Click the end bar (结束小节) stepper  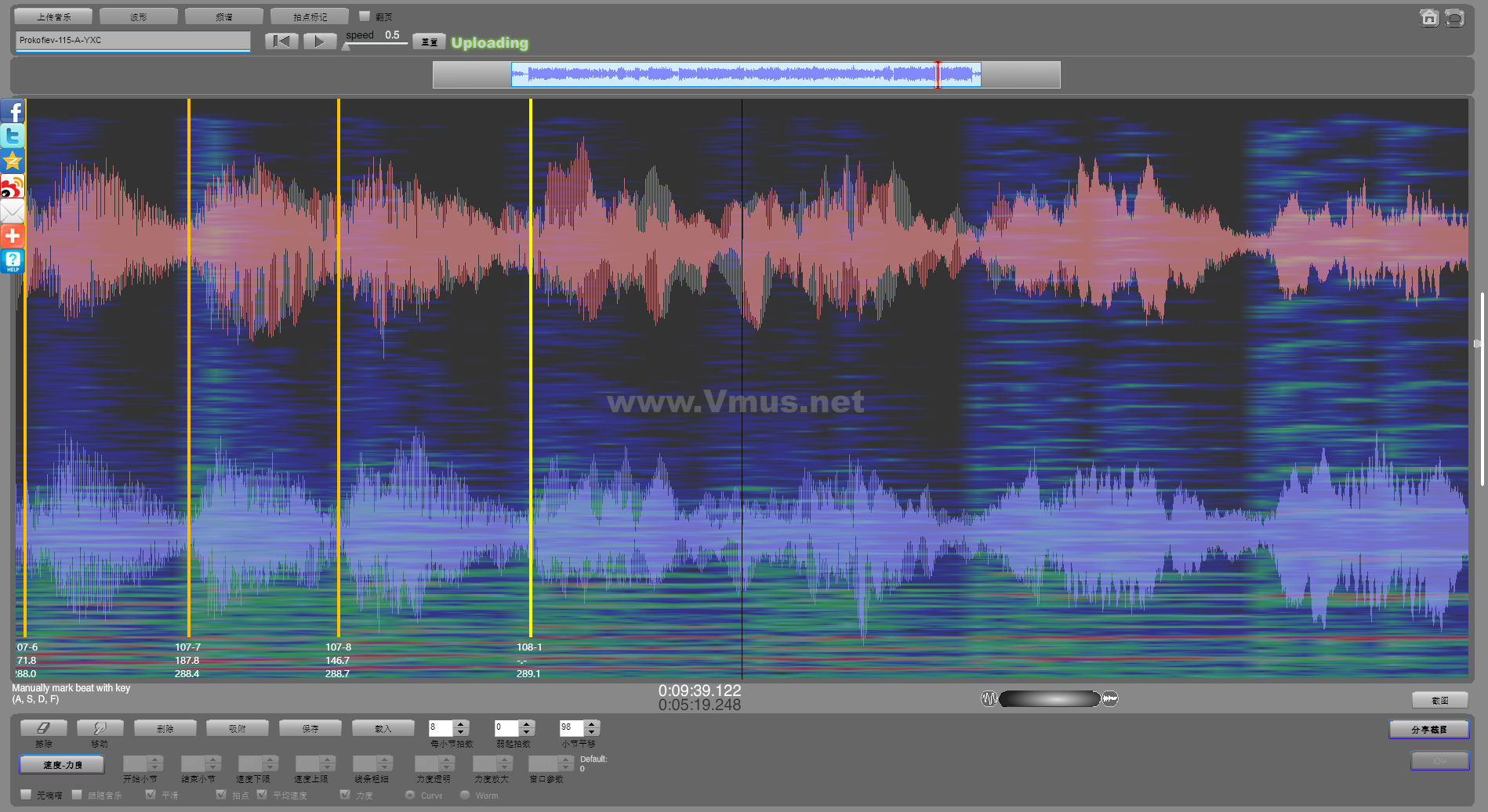201,763
